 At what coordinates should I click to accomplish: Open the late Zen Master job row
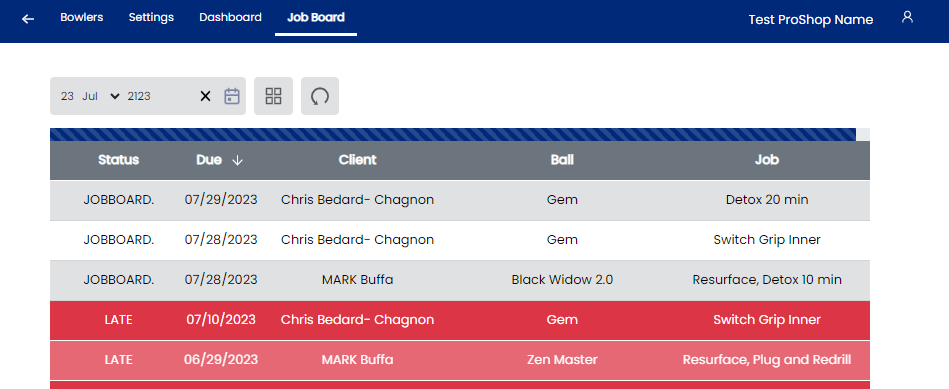[x=460, y=359]
